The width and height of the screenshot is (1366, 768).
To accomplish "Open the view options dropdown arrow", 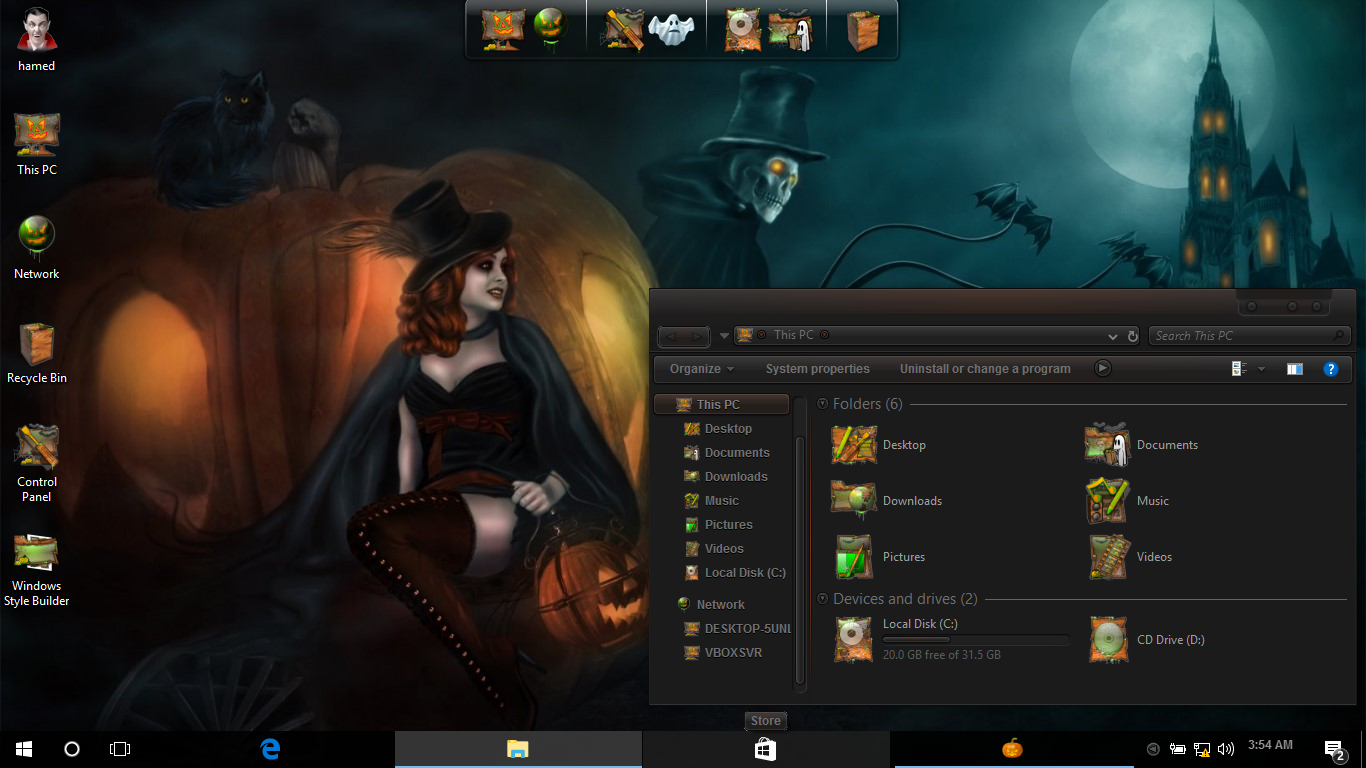I will 1261,369.
